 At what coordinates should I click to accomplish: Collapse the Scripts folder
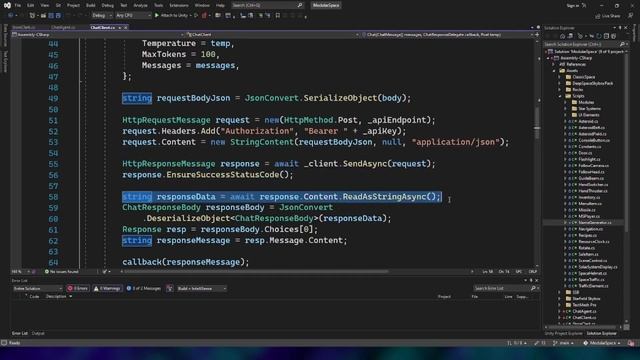pos(560,96)
